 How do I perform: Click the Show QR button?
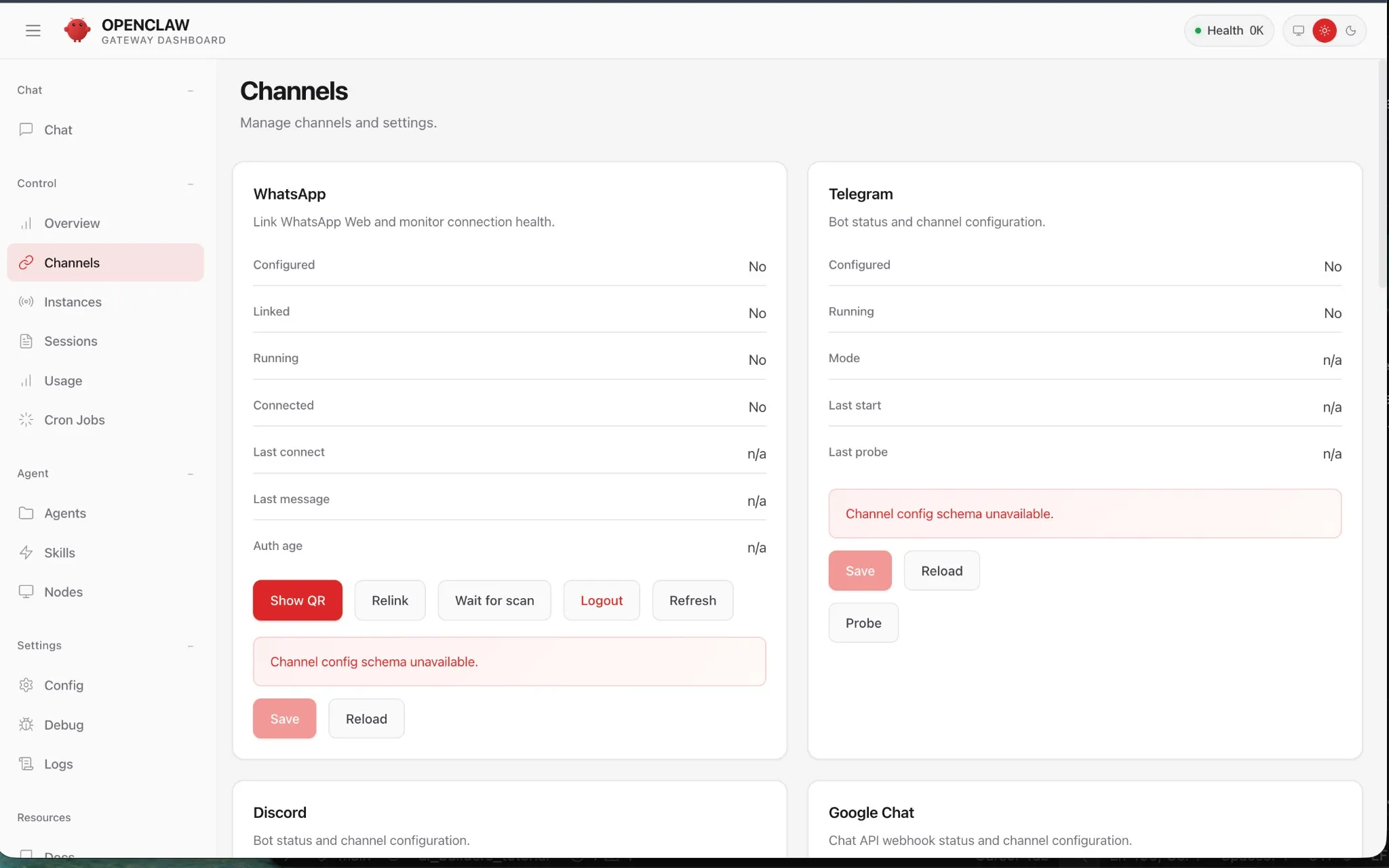(298, 600)
